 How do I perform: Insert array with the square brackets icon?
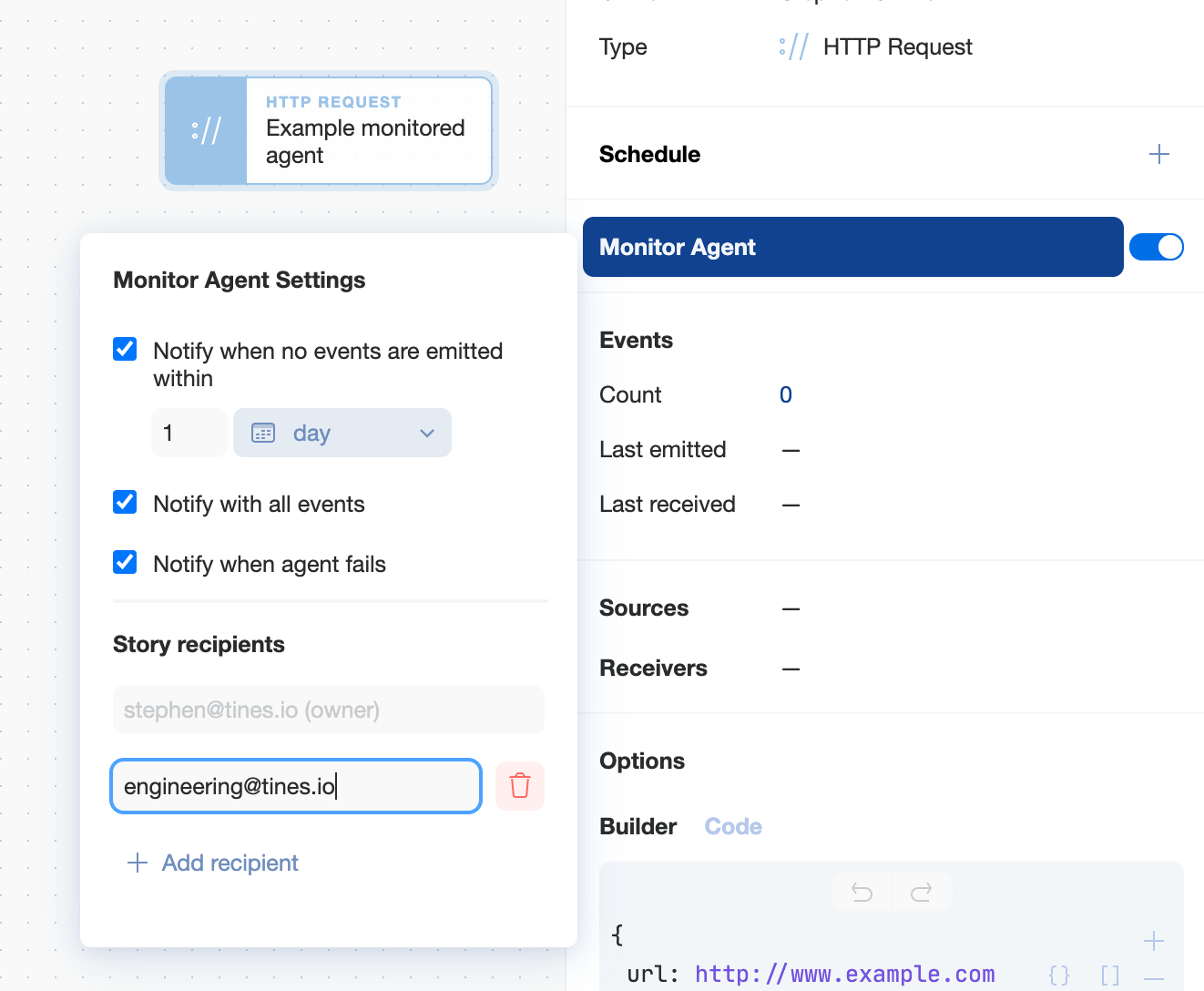pos(1109,976)
